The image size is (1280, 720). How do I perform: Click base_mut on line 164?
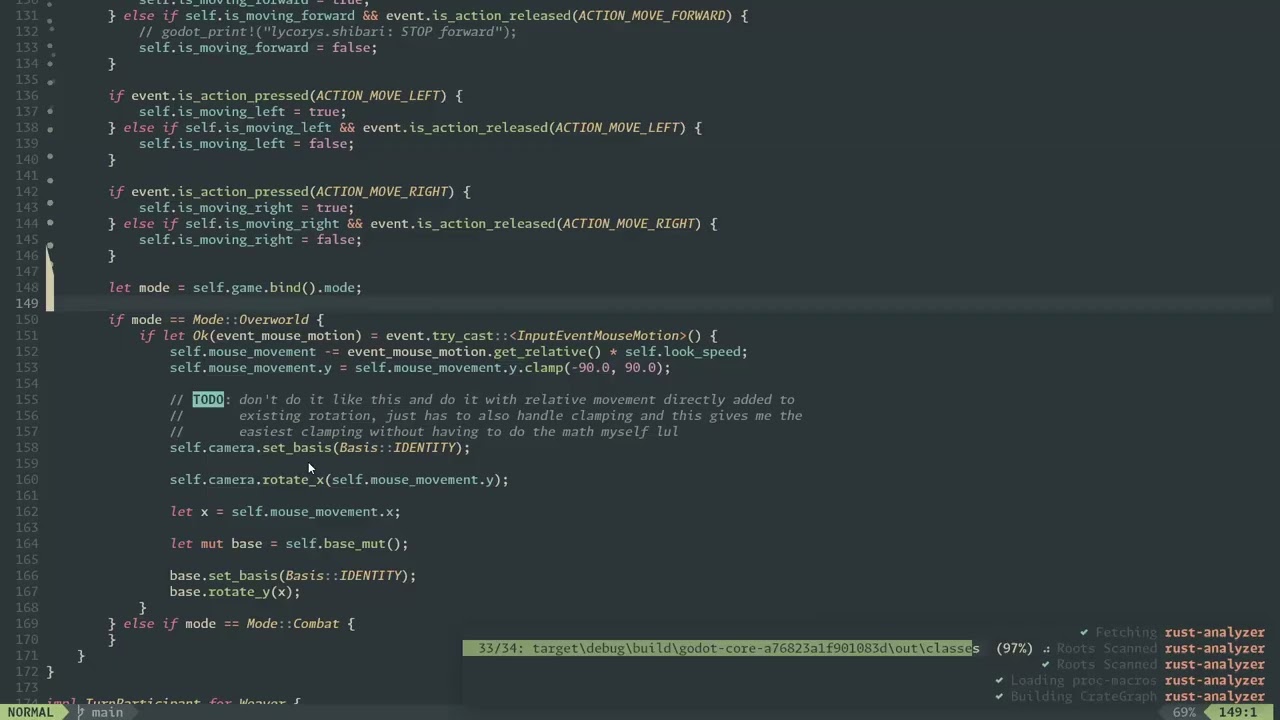pyautogui.click(x=354, y=543)
